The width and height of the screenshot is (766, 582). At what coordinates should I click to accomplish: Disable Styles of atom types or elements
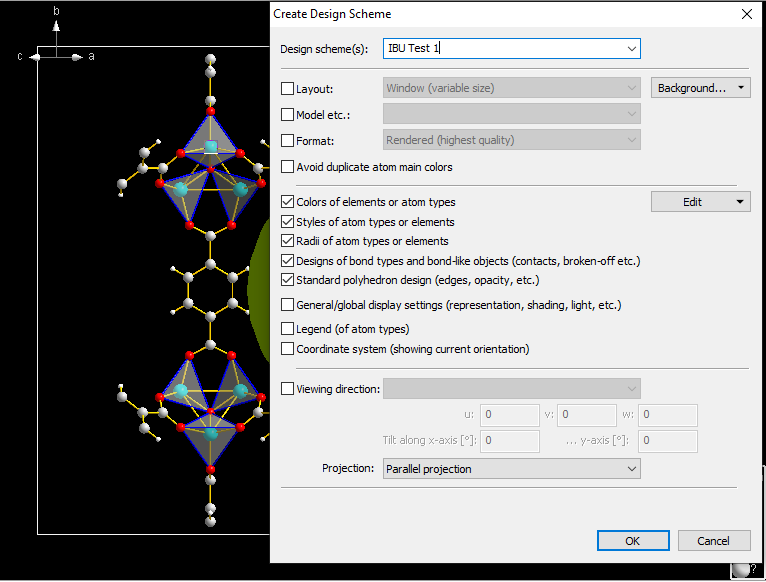pyautogui.click(x=288, y=222)
